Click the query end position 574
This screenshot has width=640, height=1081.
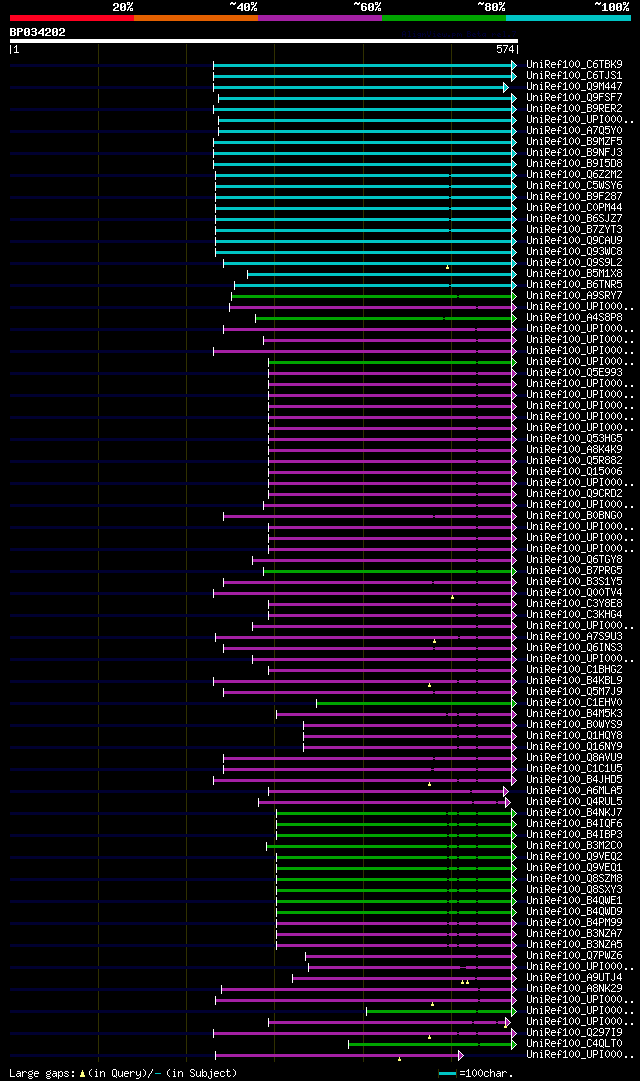tap(506, 50)
